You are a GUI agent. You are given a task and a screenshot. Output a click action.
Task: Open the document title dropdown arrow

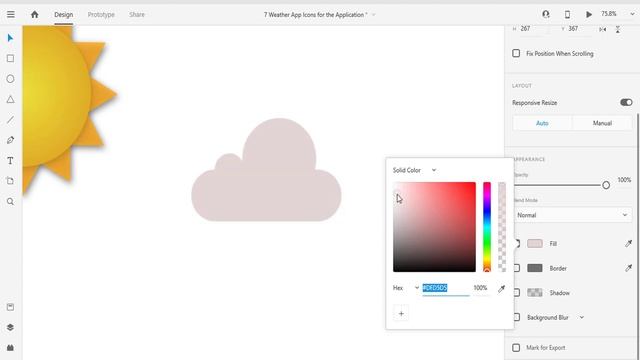point(373,15)
